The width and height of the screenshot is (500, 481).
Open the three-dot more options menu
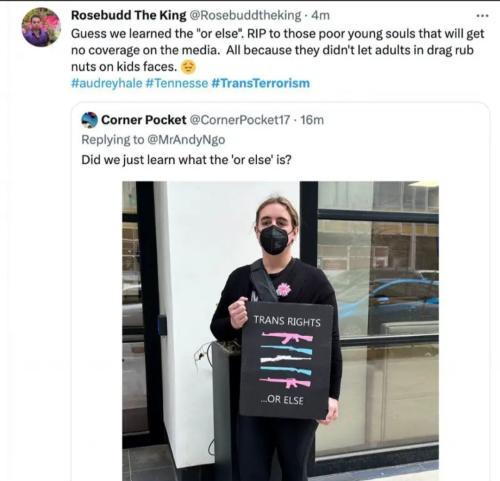[482, 16]
